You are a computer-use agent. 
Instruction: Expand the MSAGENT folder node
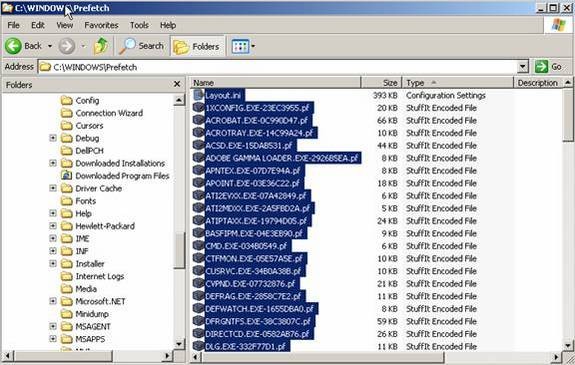point(53,326)
